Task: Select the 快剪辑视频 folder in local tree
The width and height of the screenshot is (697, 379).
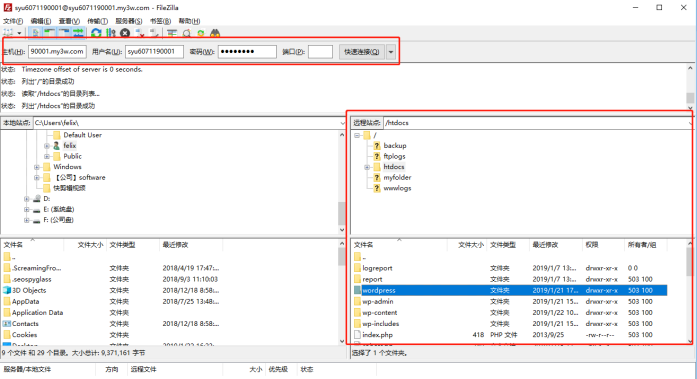Action: (x=69, y=188)
